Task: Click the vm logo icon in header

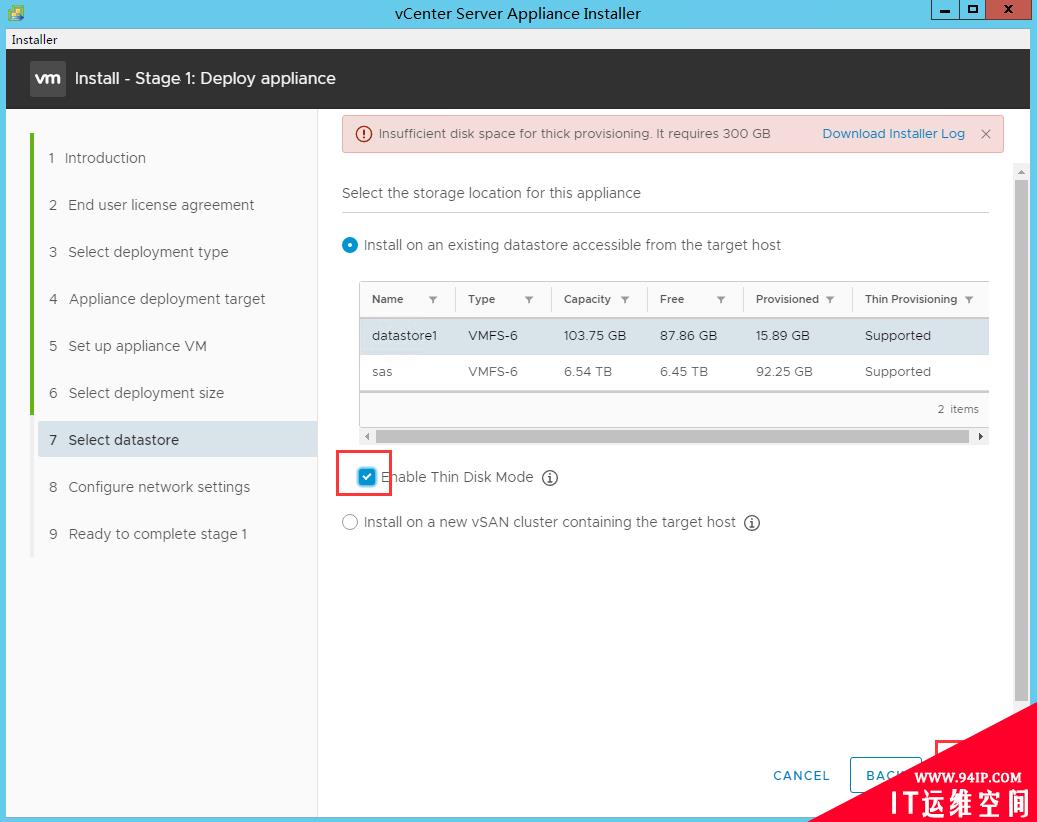Action: tap(48, 79)
